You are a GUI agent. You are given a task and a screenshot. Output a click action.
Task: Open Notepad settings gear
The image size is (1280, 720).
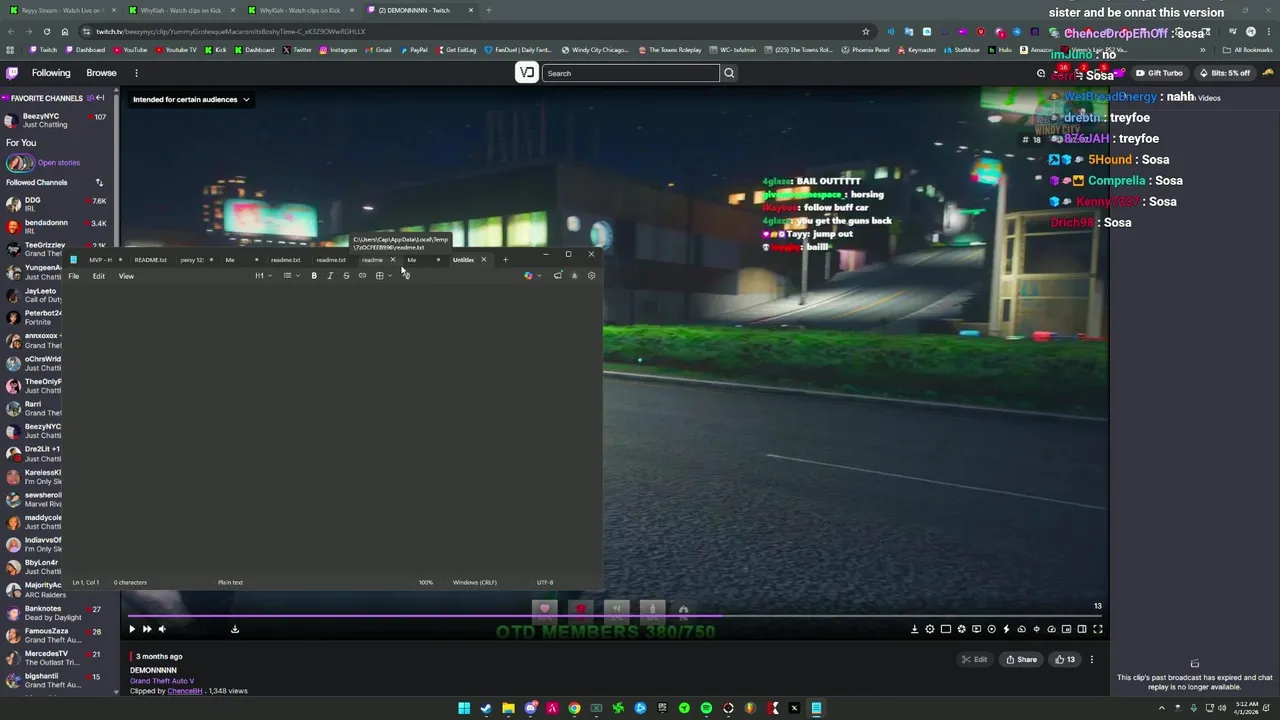[591, 276]
